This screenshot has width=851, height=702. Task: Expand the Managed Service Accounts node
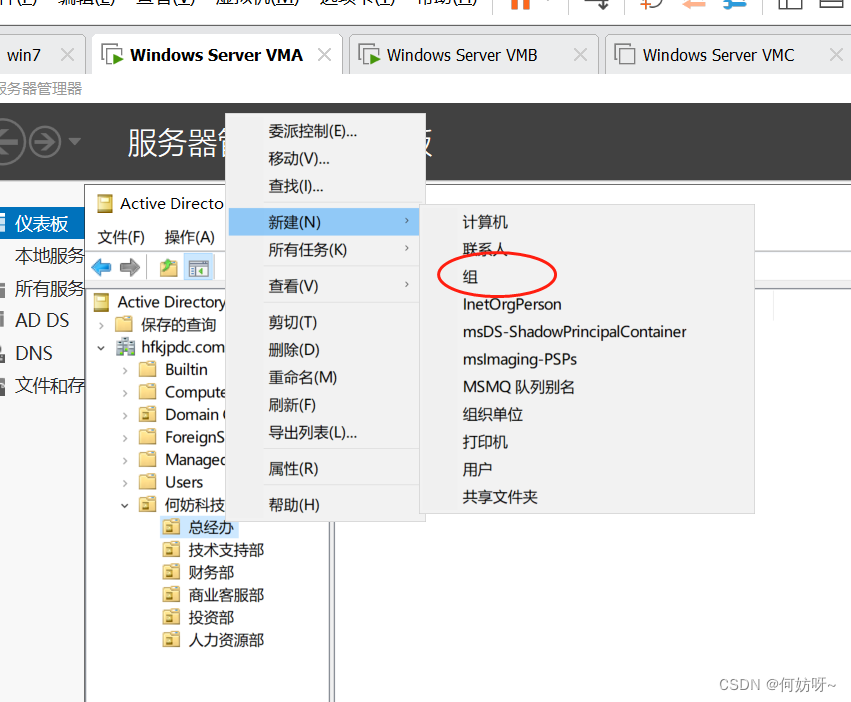click(x=125, y=461)
